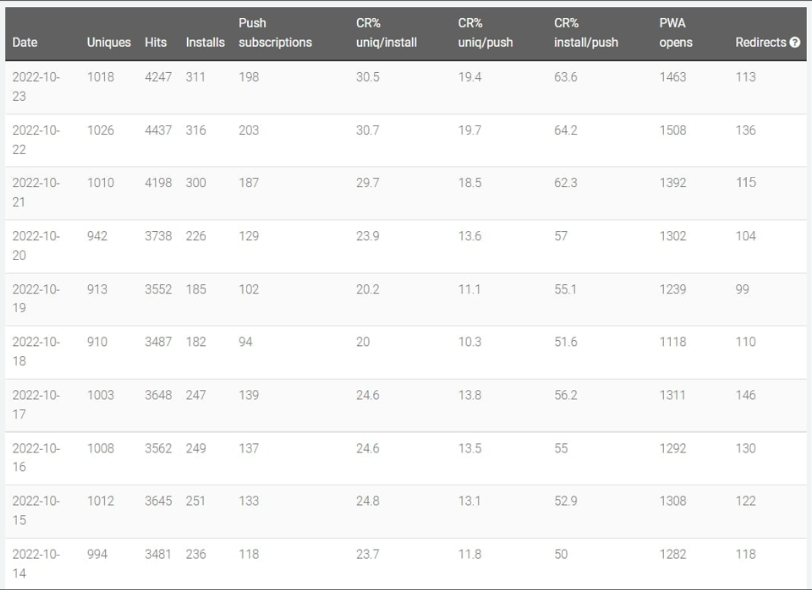Screen dimensions: 812x592
Task: Click Uniques value 1010 for 2022-10-21
Action: tap(100, 183)
